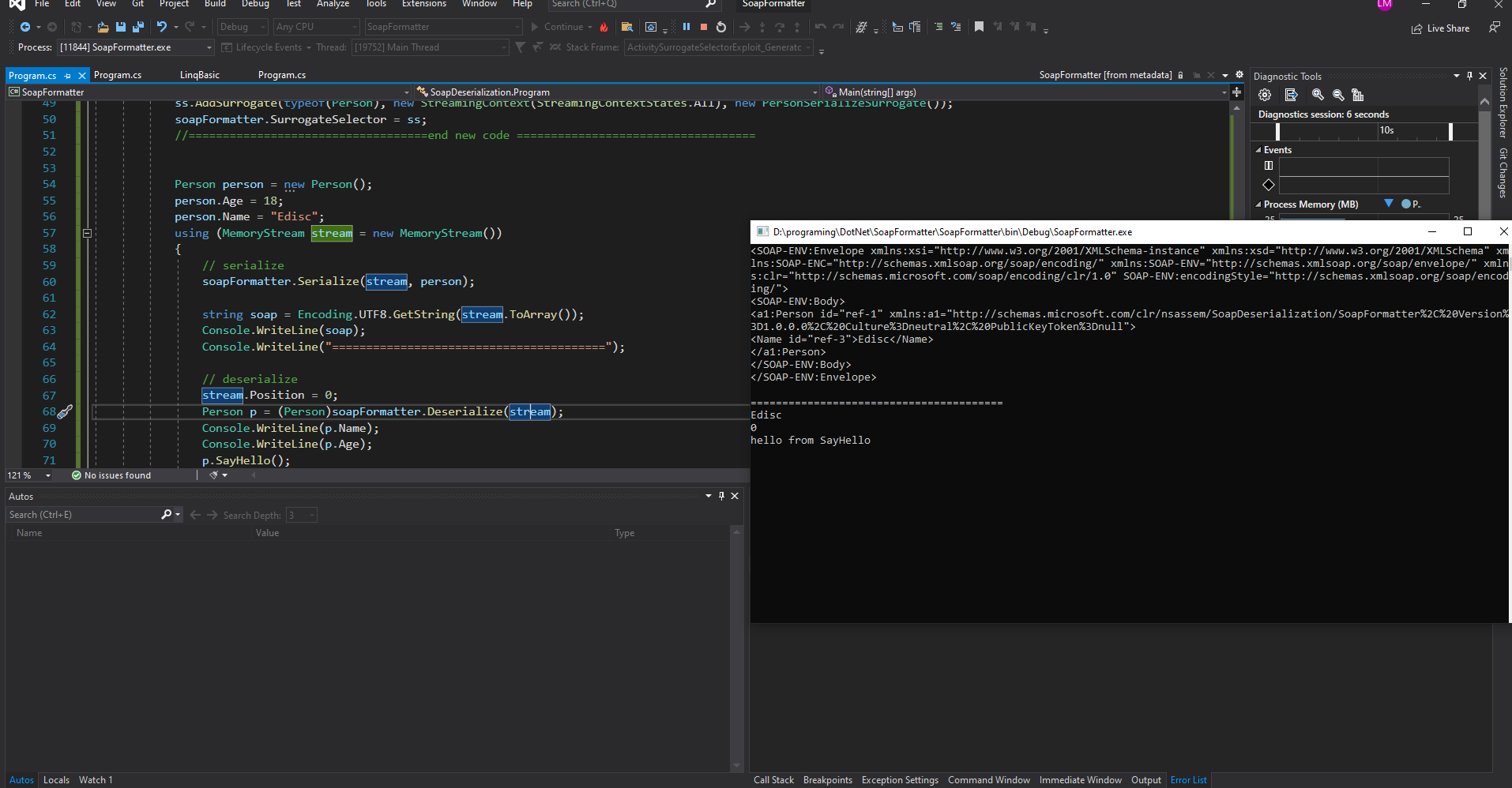Toggle pin on Program.cs active tab
The image size is (1512, 788).
click(x=68, y=76)
